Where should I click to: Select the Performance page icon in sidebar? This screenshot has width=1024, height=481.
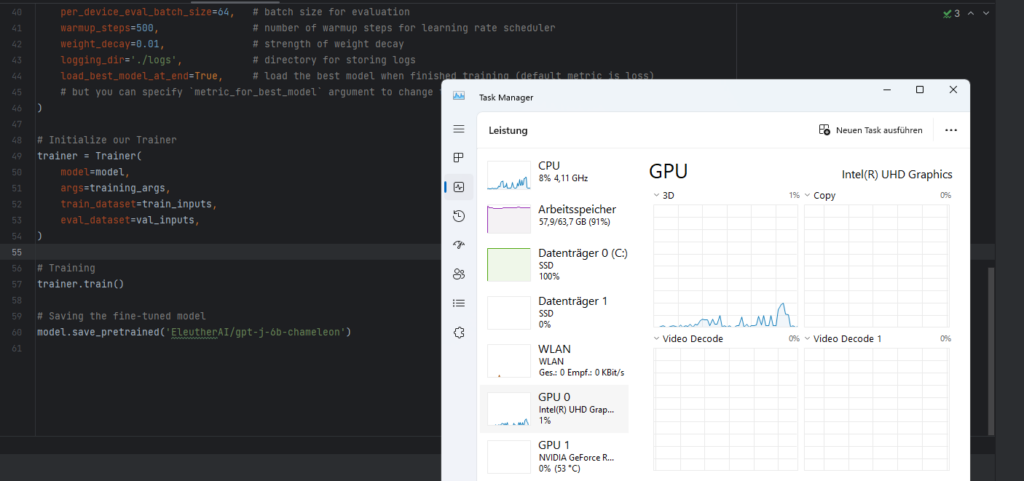(x=459, y=187)
